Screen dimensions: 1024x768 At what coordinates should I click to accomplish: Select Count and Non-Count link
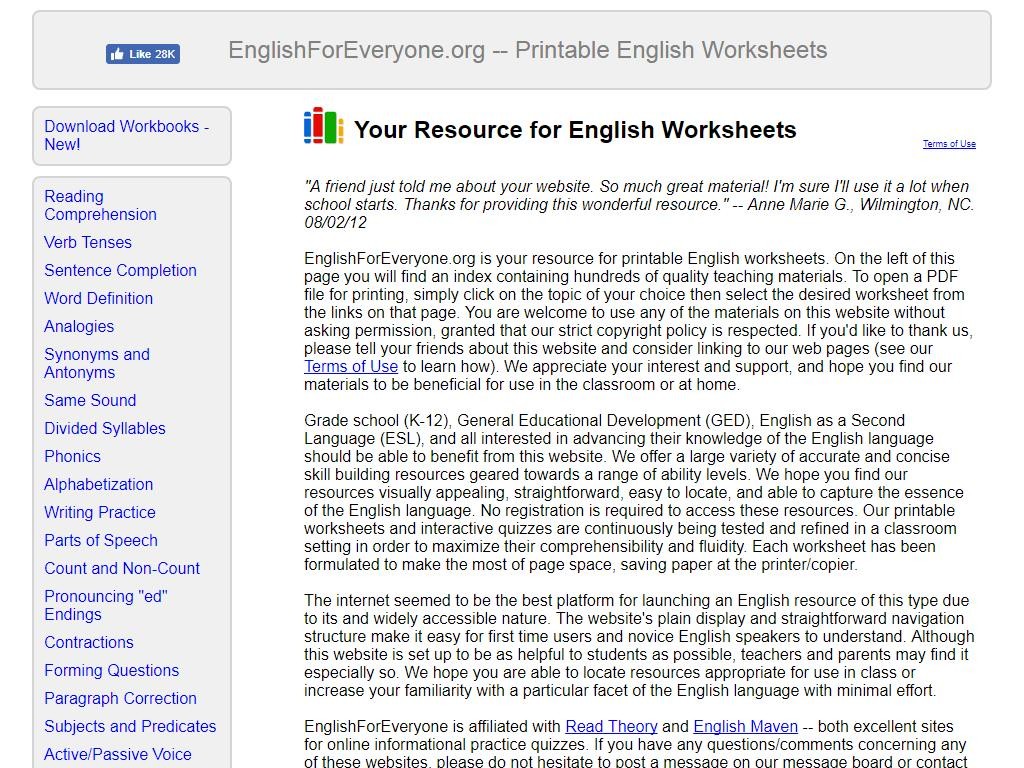122,569
